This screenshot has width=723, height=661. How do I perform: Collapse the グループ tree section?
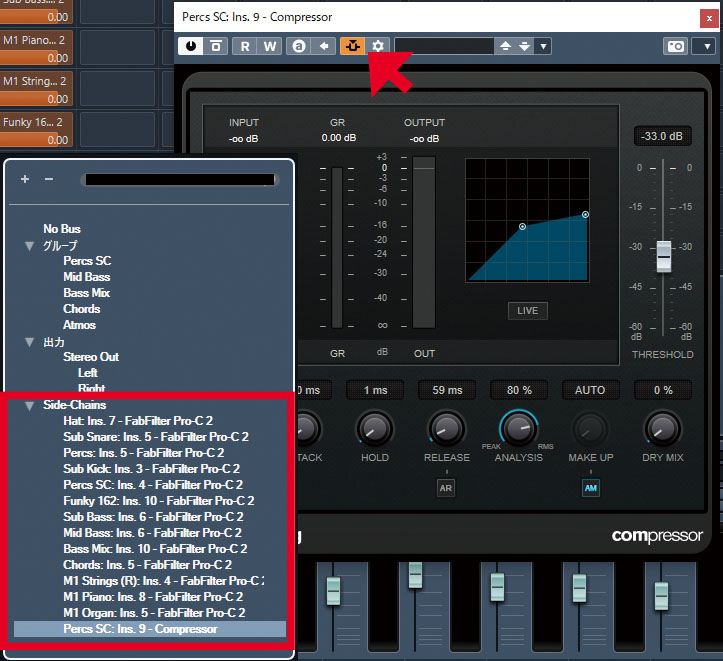[30, 246]
